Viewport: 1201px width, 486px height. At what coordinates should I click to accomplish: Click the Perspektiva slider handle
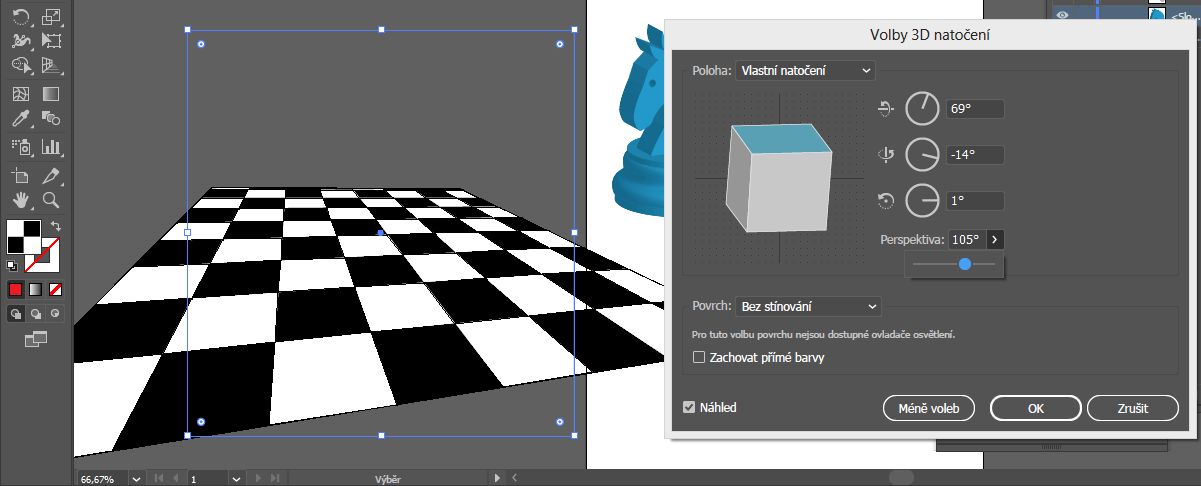[964, 264]
